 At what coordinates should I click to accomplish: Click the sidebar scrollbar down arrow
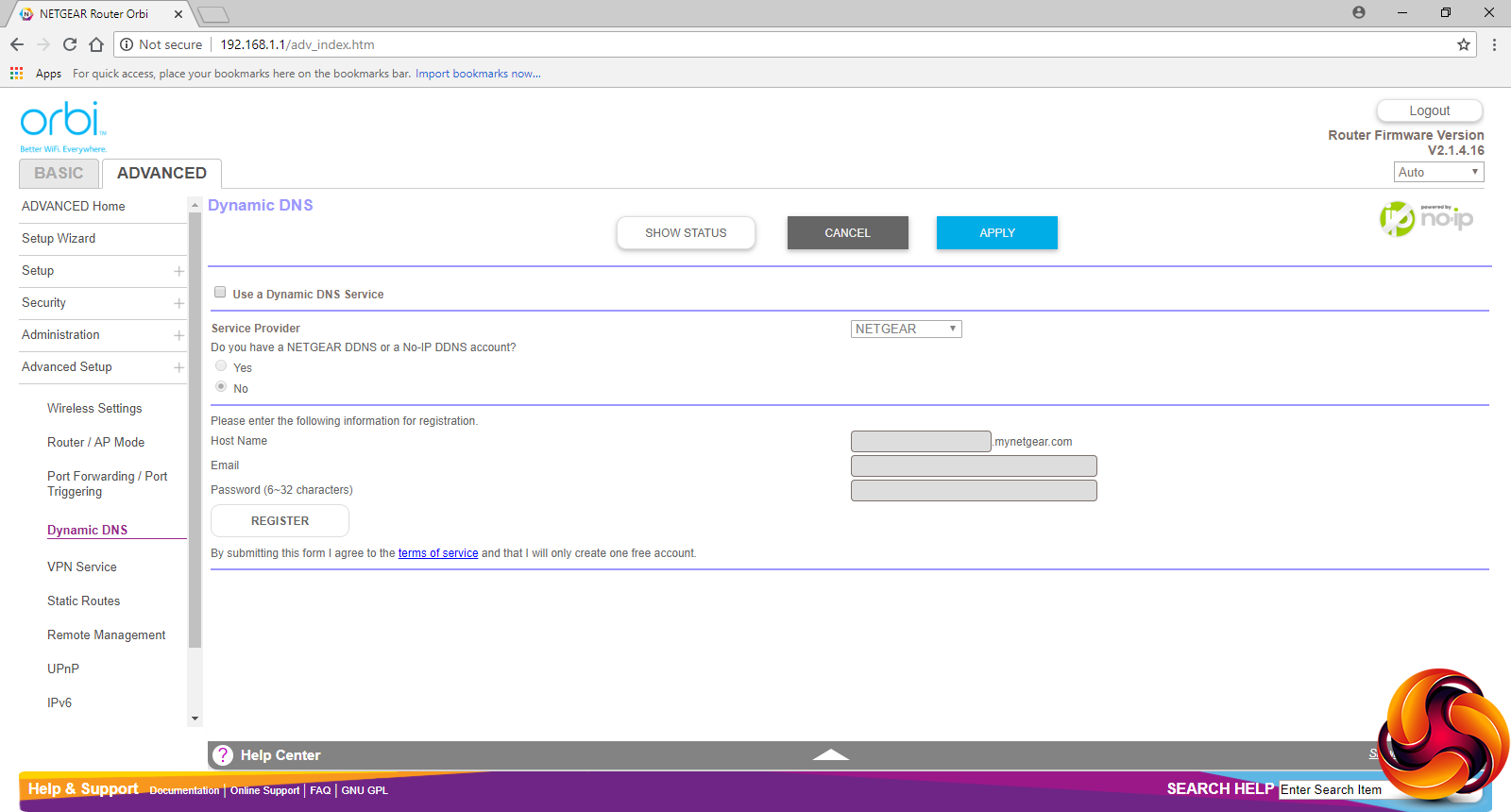195,719
